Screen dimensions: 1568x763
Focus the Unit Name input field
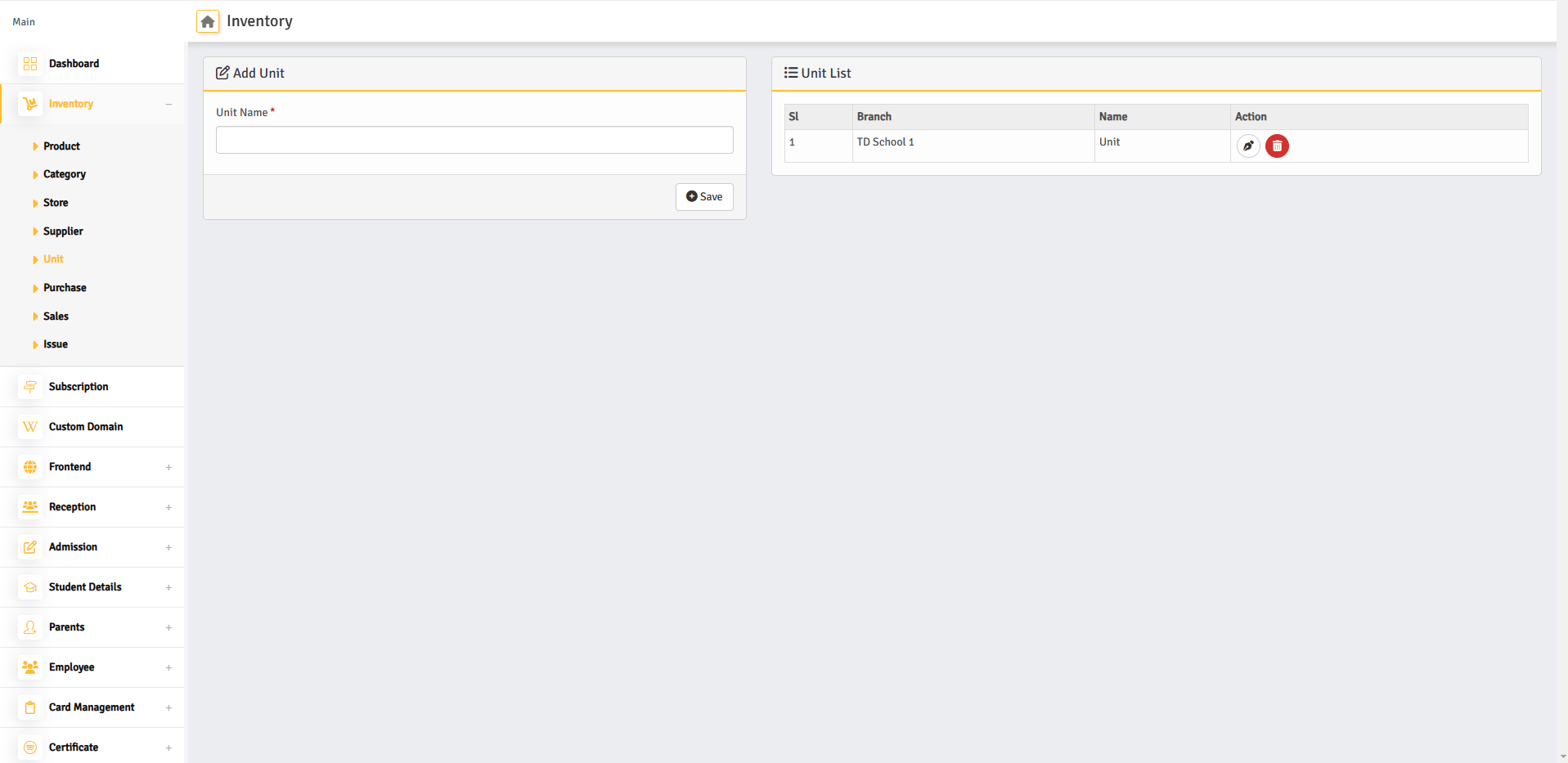(x=474, y=140)
